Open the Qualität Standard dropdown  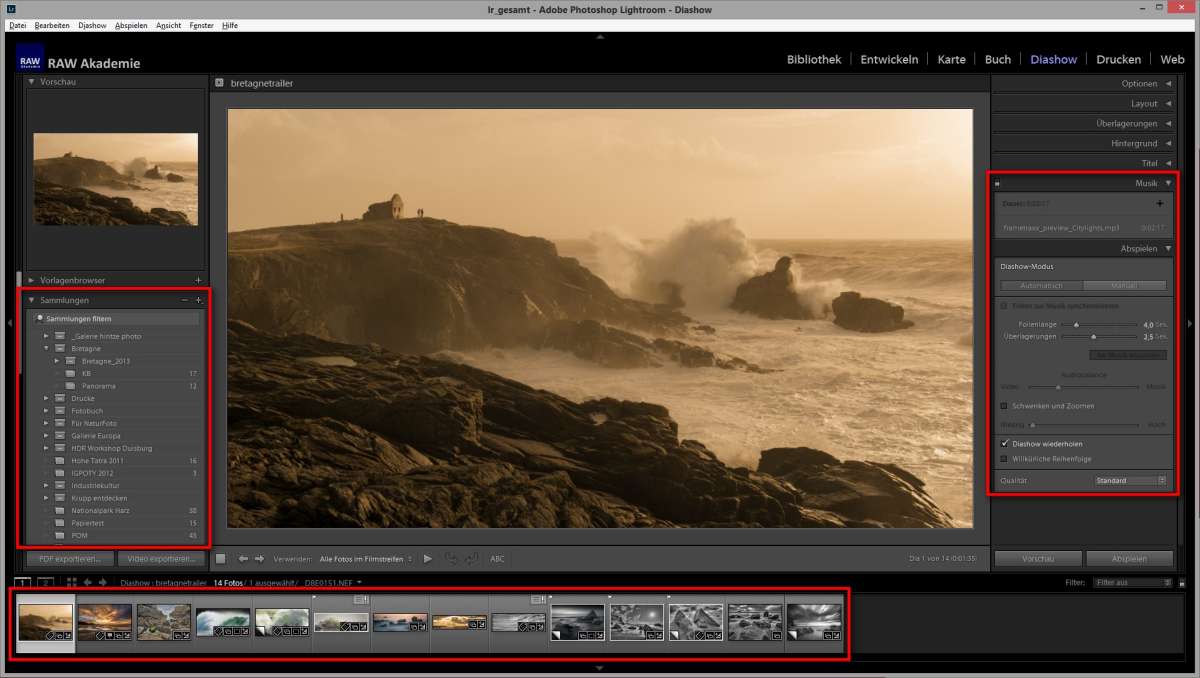[x=1130, y=480]
